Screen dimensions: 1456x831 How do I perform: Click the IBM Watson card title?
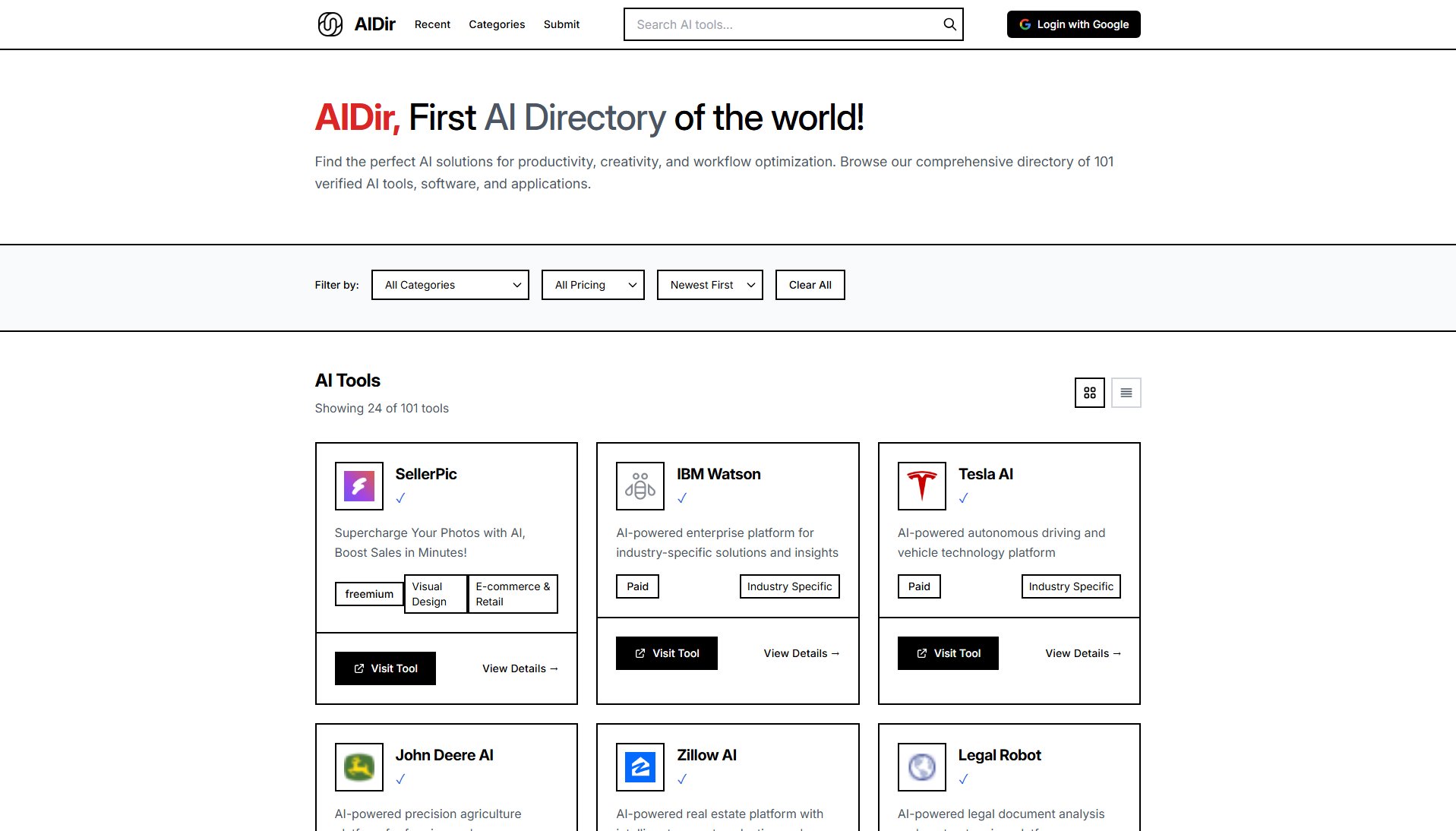coord(719,474)
